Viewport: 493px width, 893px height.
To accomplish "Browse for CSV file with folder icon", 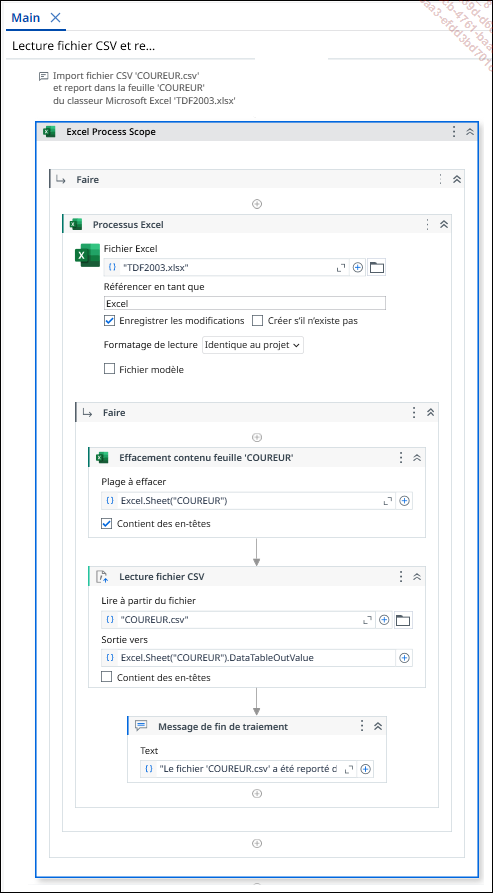I will [x=404, y=620].
